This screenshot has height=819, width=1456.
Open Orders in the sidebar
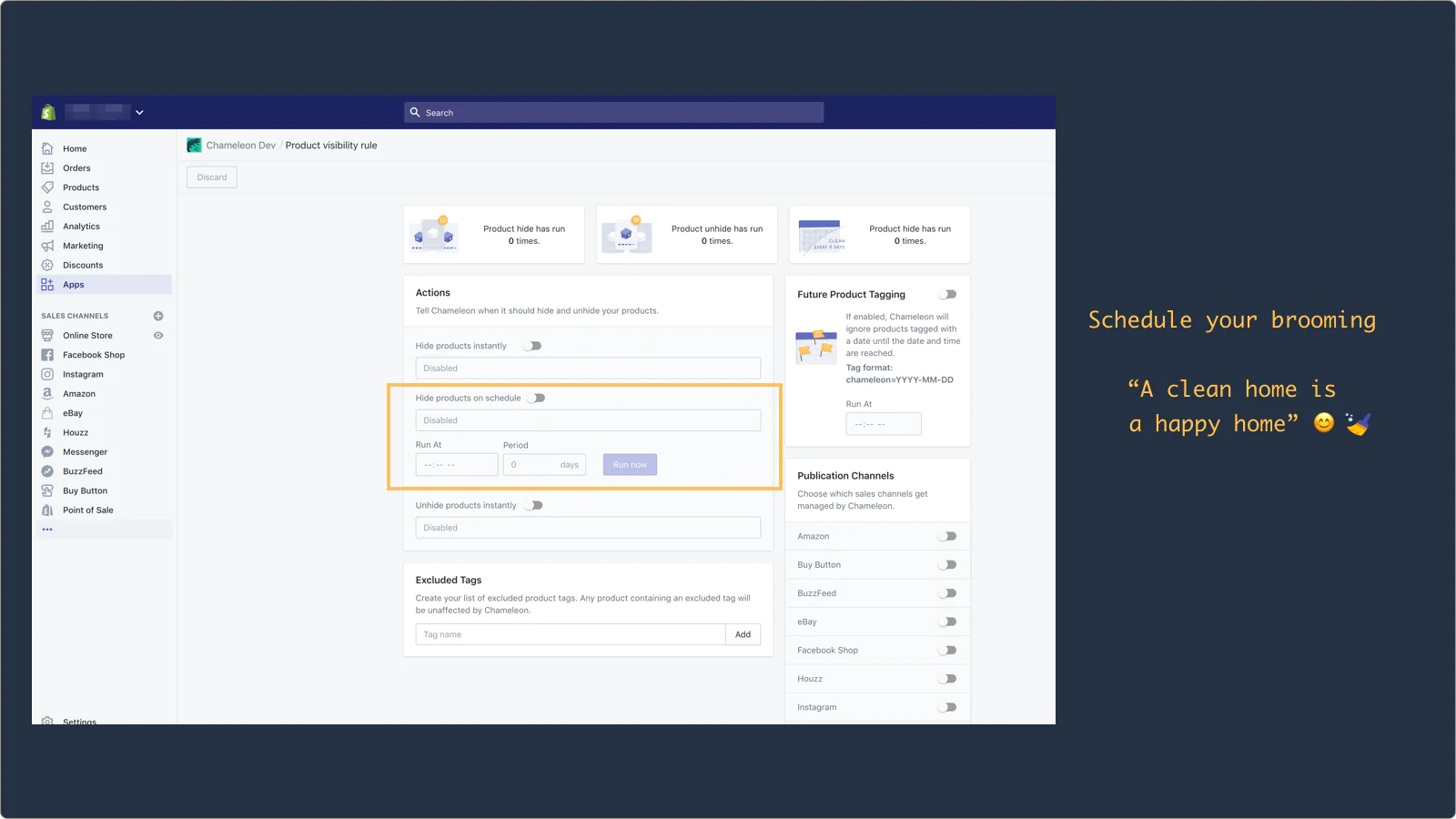click(76, 168)
